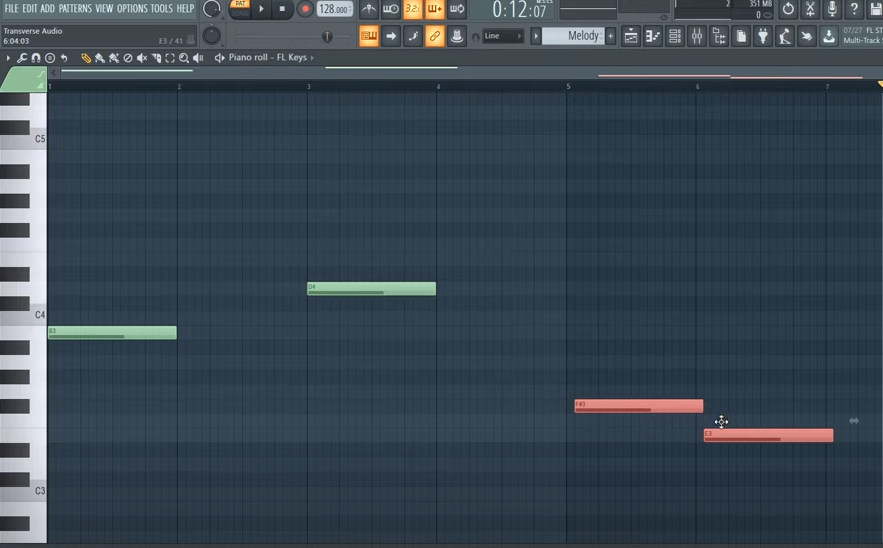Open the plugin picker plug icon
The image size is (883, 548).
click(763, 37)
